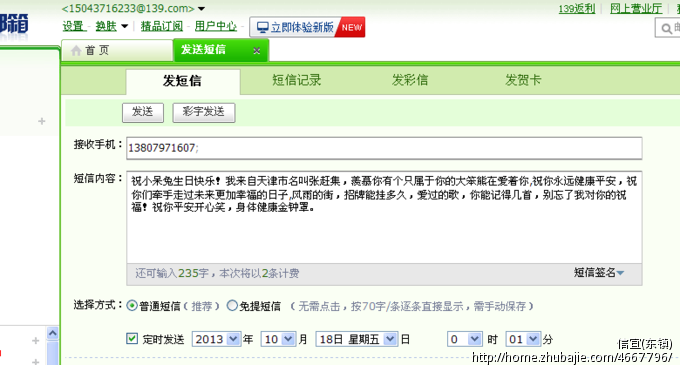The image size is (680, 365).
Task: Open the minute 01 dropdown
Action: 523,339
